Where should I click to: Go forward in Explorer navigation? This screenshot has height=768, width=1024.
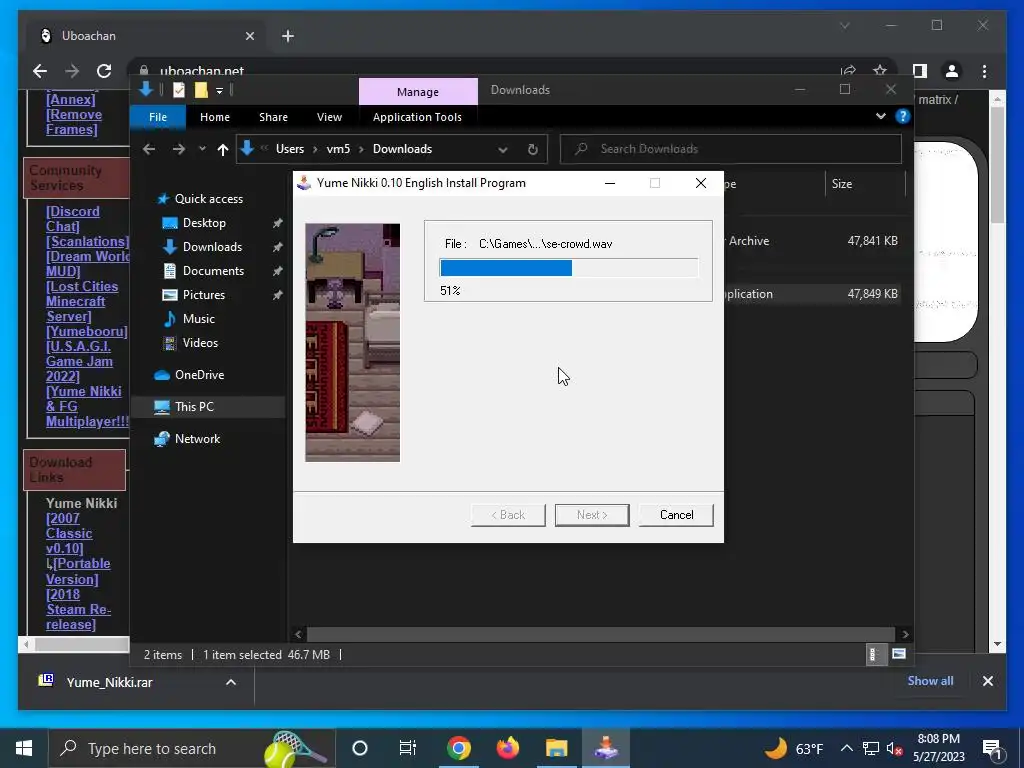178,149
